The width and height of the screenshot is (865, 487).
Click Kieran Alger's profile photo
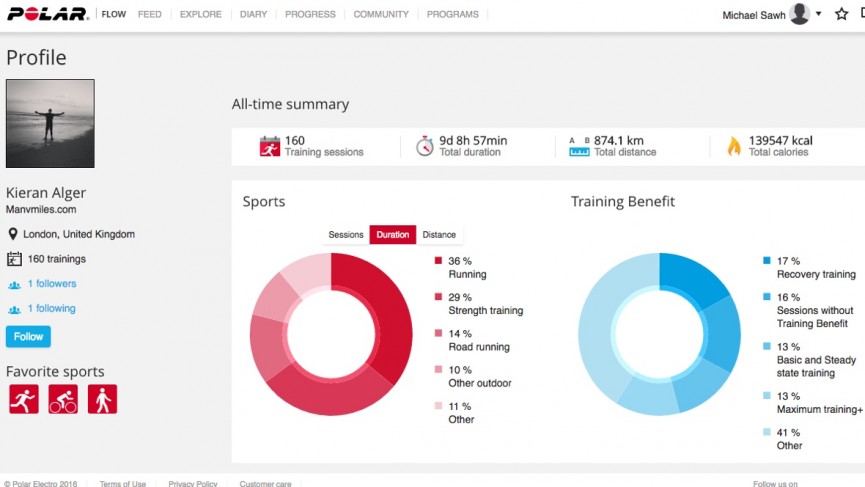[x=50, y=124]
